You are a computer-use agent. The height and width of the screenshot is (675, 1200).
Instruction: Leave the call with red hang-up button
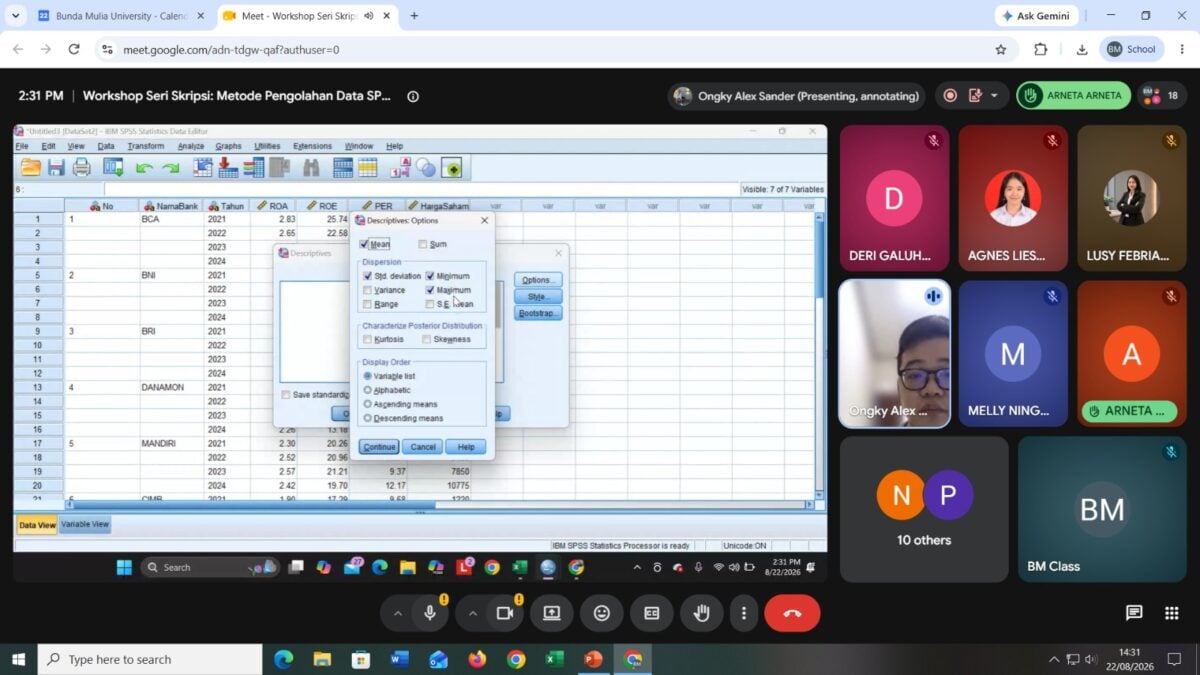coord(792,613)
